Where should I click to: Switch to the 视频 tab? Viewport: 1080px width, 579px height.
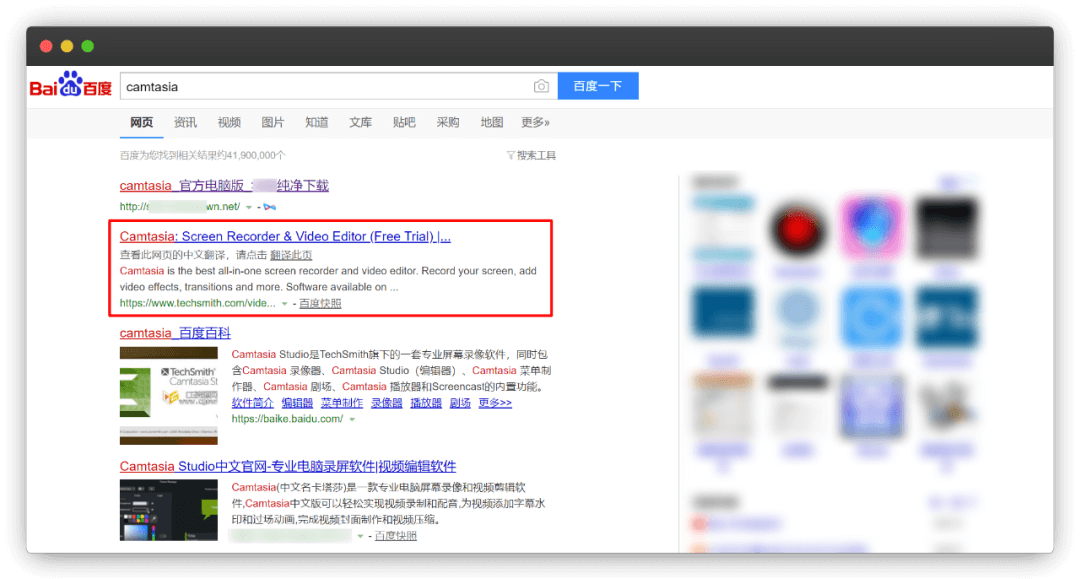click(x=229, y=123)
